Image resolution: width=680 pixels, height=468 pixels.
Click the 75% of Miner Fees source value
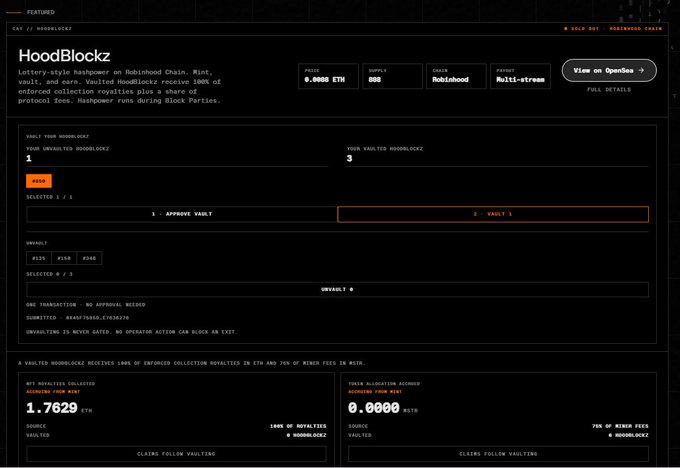(620, 426)
